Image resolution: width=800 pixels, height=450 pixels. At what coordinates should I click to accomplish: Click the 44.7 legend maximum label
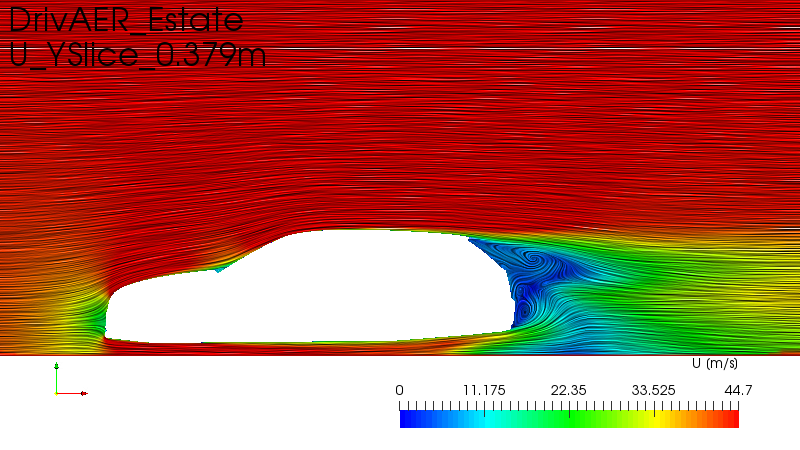738,390
